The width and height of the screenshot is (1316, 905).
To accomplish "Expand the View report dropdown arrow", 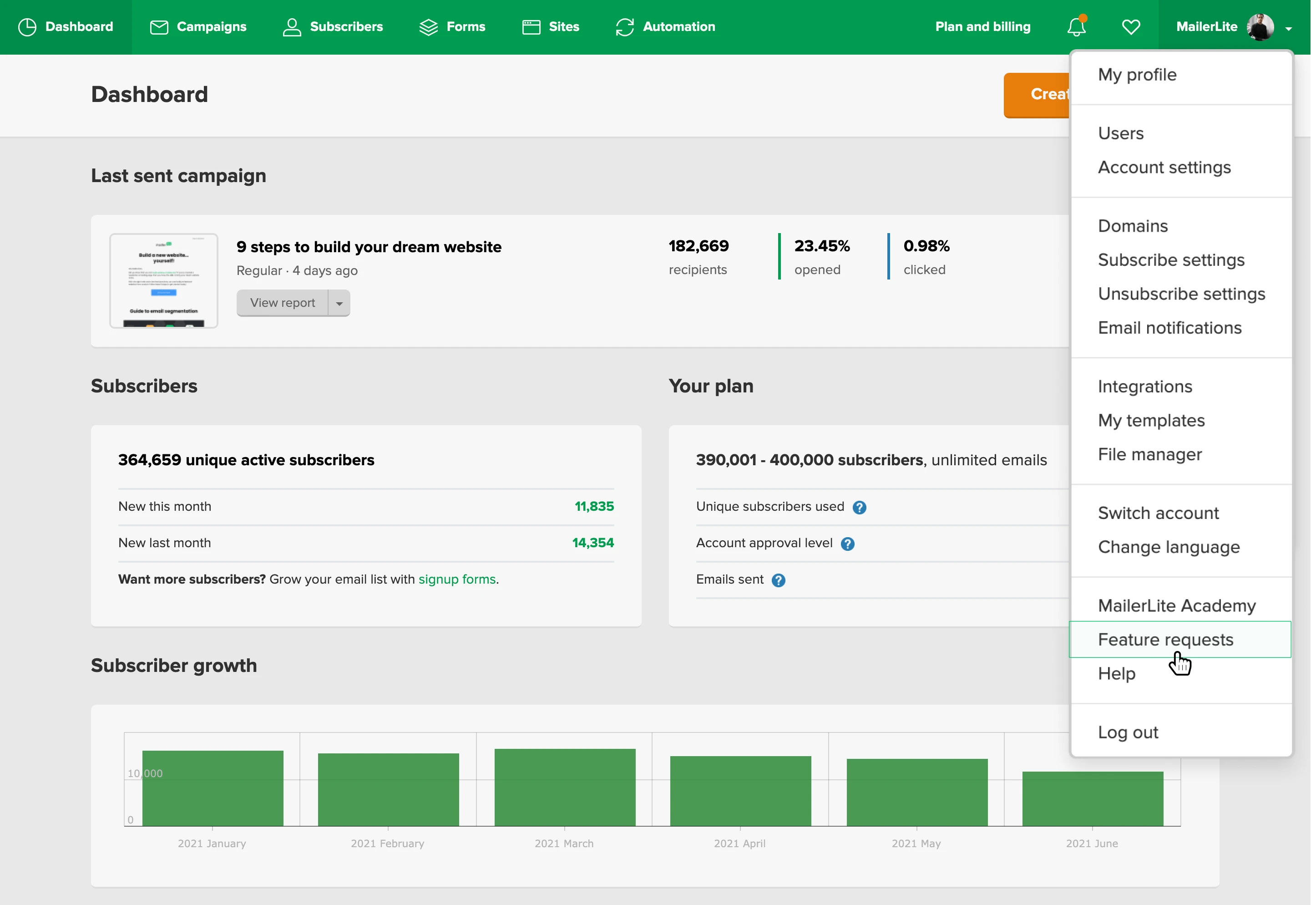I will coord(339,303).
